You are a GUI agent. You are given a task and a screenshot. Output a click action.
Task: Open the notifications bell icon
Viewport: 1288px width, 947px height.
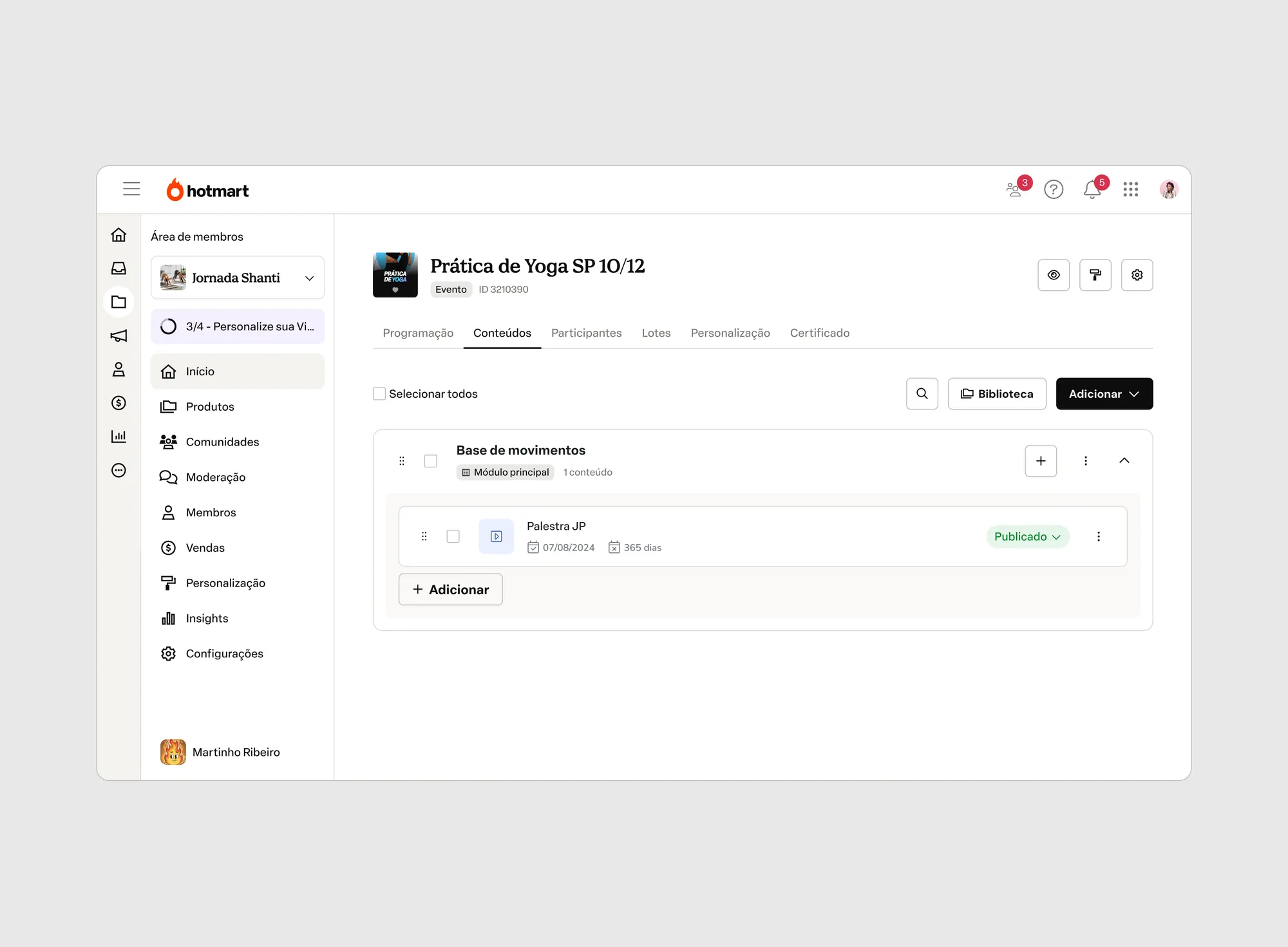pyautogui.click(x=1092, y=189)
